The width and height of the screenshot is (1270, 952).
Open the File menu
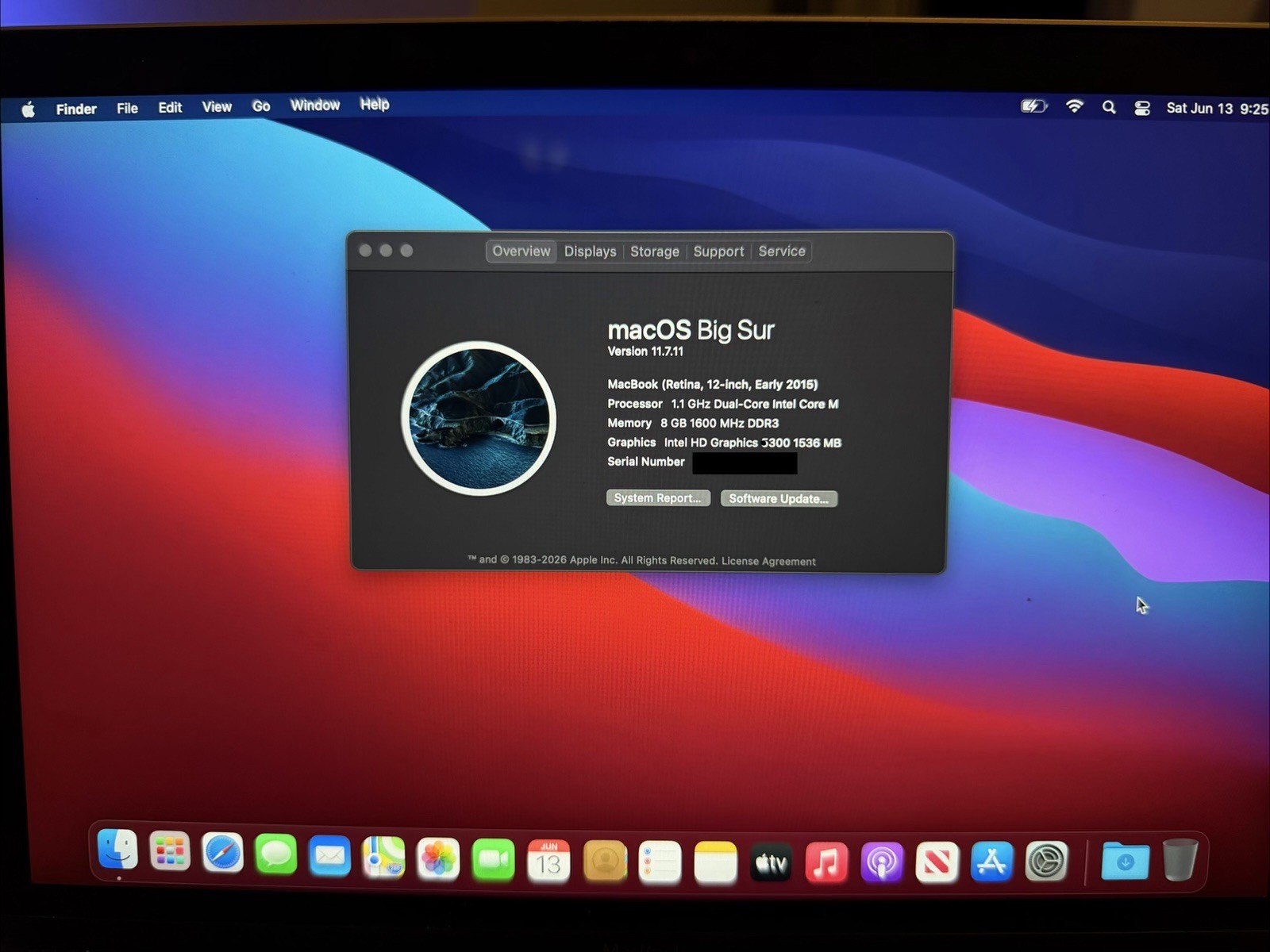tap(127, 108)
